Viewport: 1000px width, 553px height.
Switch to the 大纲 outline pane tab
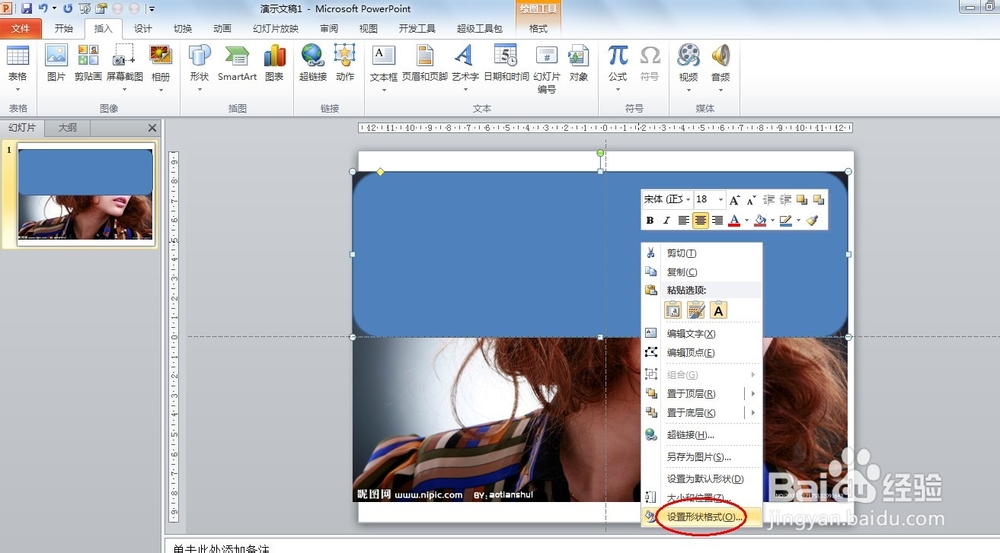click(x=68, y=128)
